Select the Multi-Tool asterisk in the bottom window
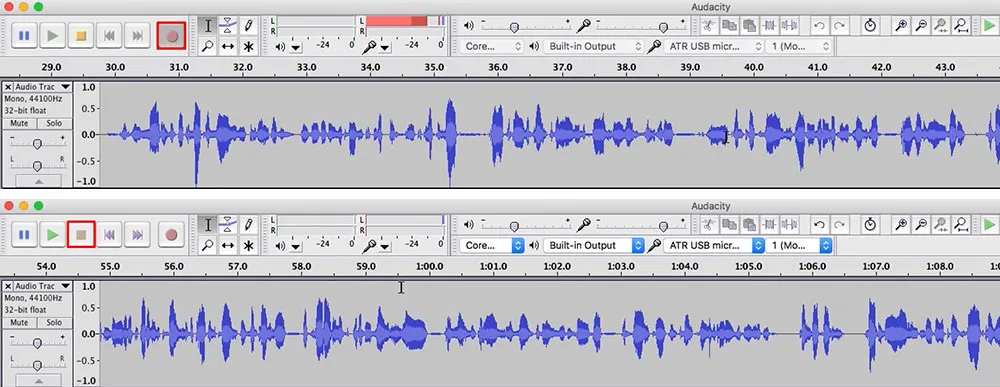Image resolution: width=1000 pixels, height=387 pixels. (x=248, y=245)
